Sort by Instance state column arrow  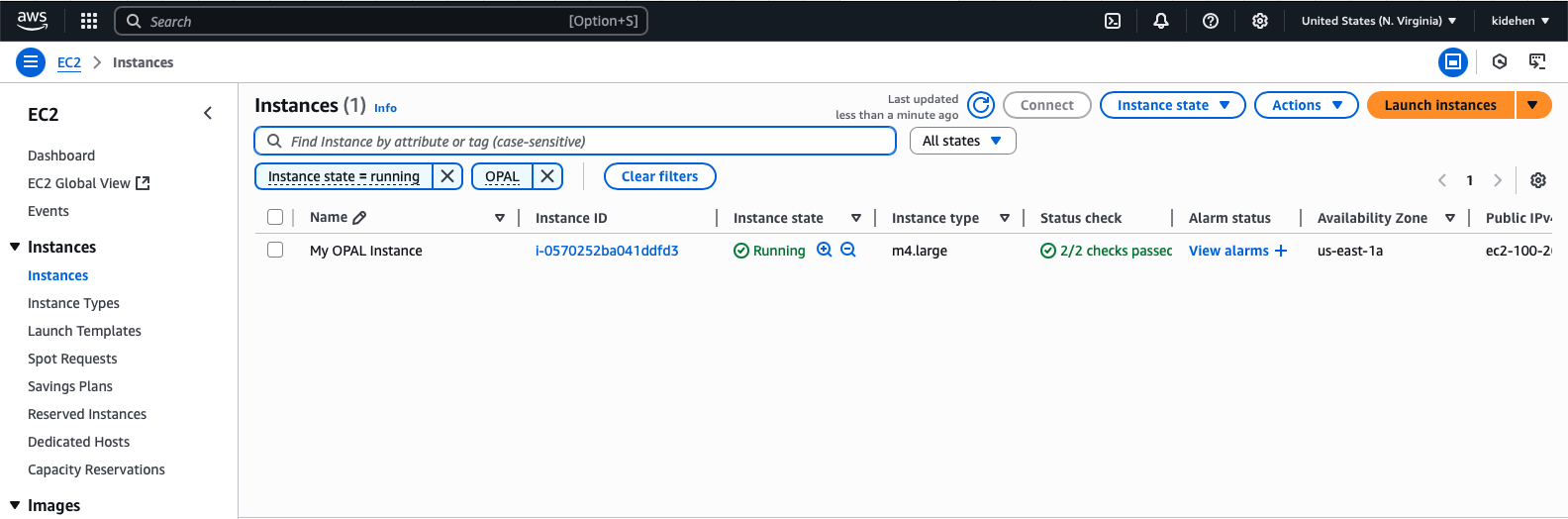pos(856,218)
